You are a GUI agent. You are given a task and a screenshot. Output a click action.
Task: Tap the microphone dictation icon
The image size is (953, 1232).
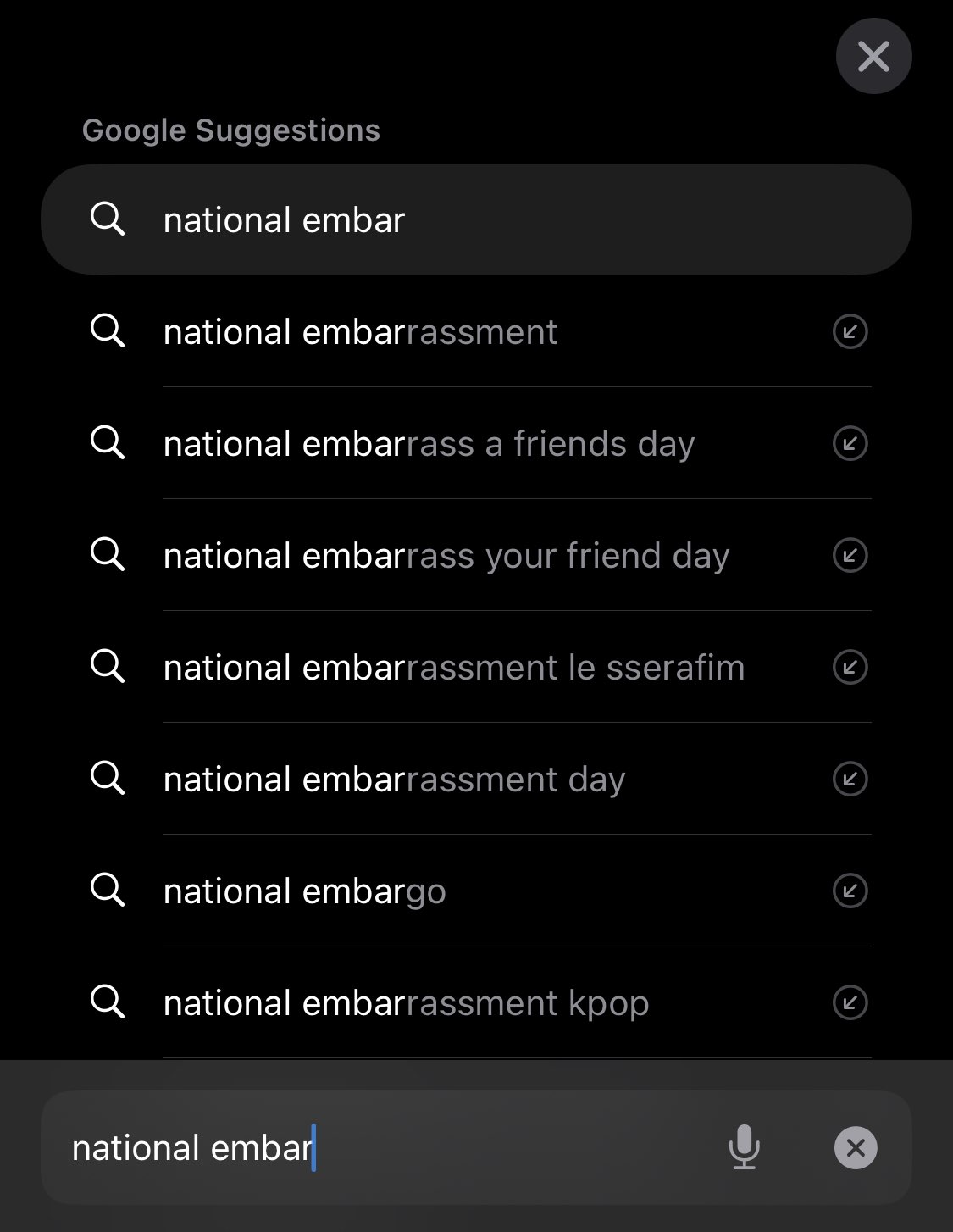pyautogui.click(x=744, y=1147)
